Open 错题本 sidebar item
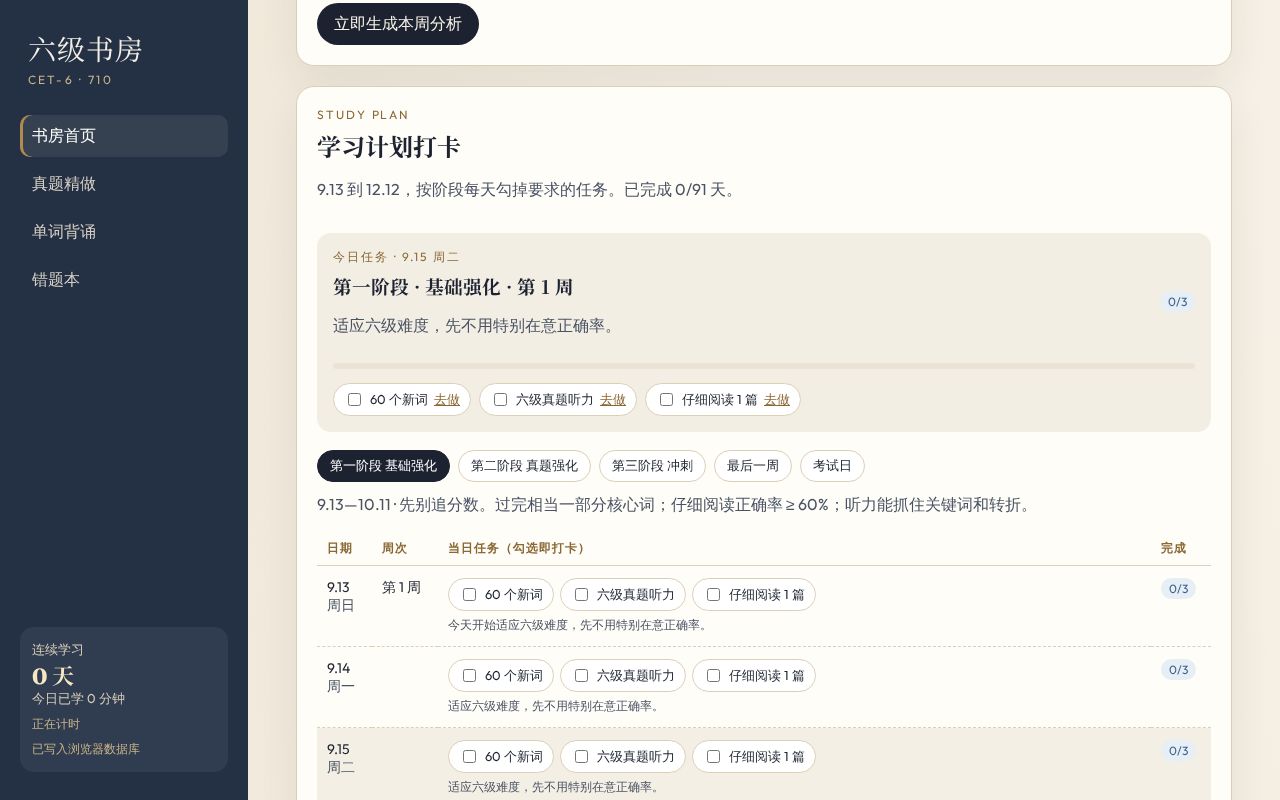This screenshot has width=1280, height=800. (x=124, y=280)
